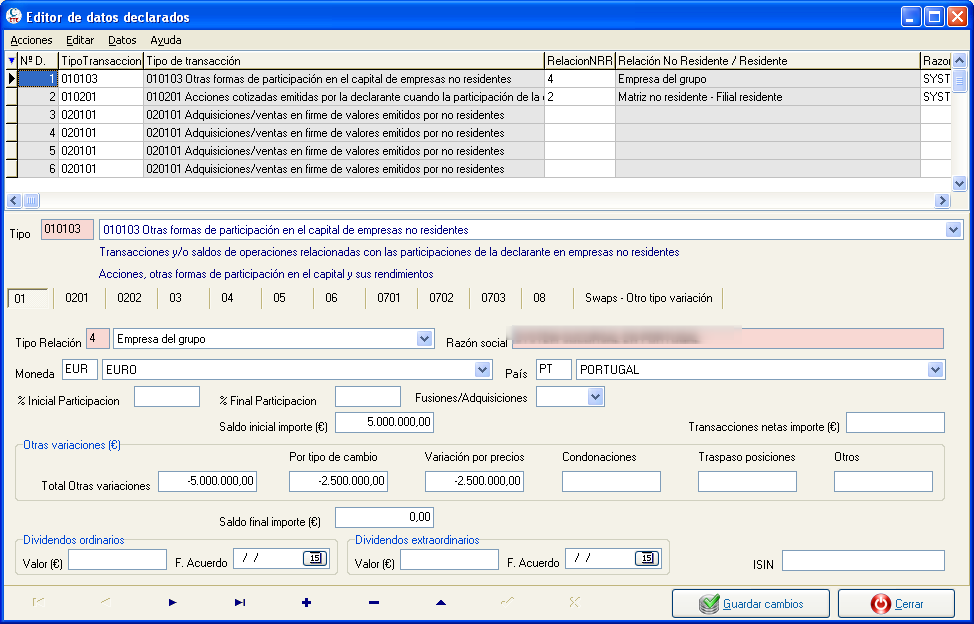Click the ISIN input field

coord(863,560)
